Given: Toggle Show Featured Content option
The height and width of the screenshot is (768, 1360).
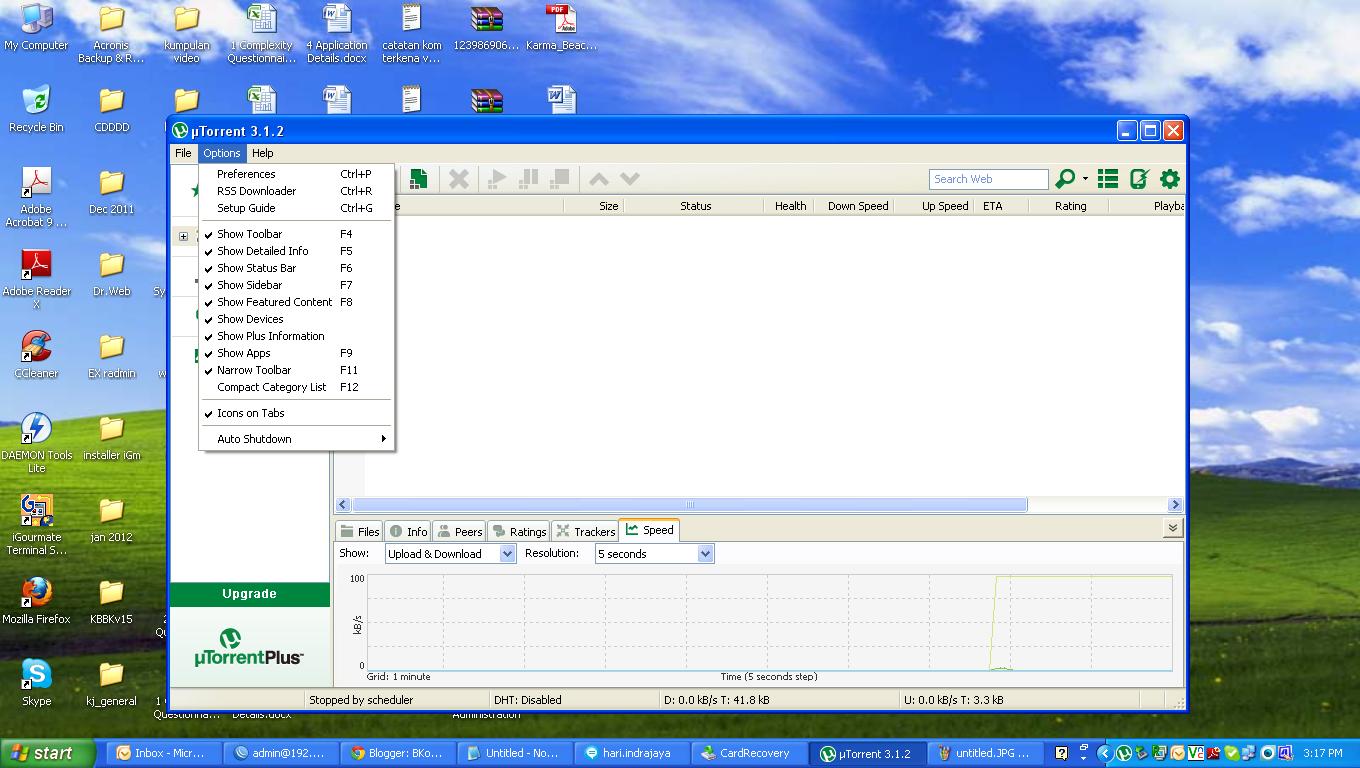Looking at the screenshot, I should pyautogui.click(x=297, y=302).
